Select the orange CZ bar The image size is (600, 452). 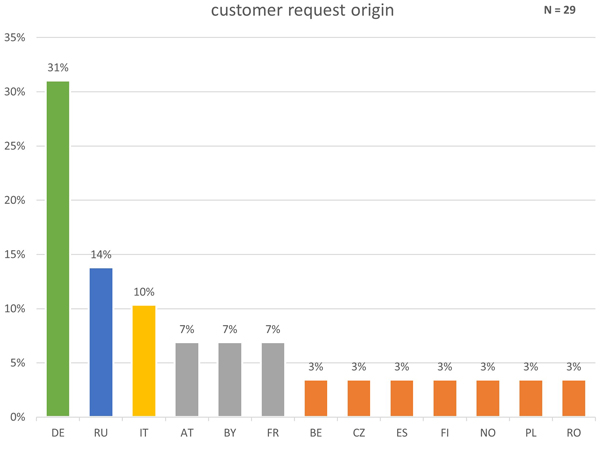point(359,398)
